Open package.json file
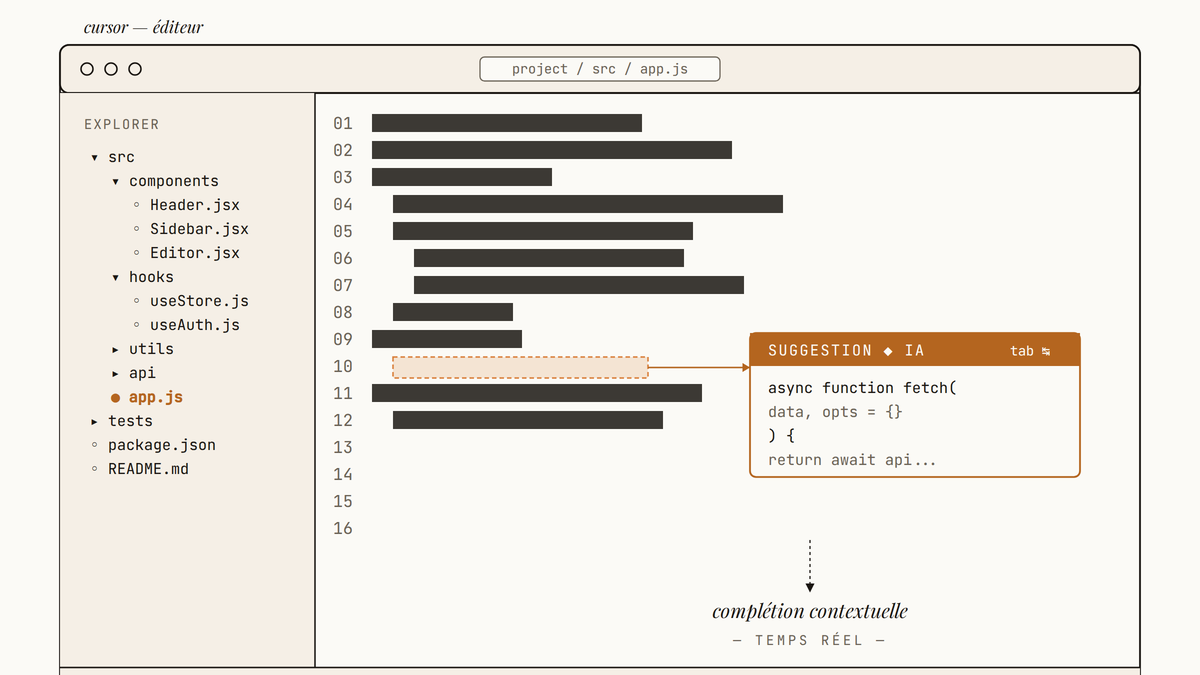1200x675 pixels. pyautogui.click(x=162, y=445)
